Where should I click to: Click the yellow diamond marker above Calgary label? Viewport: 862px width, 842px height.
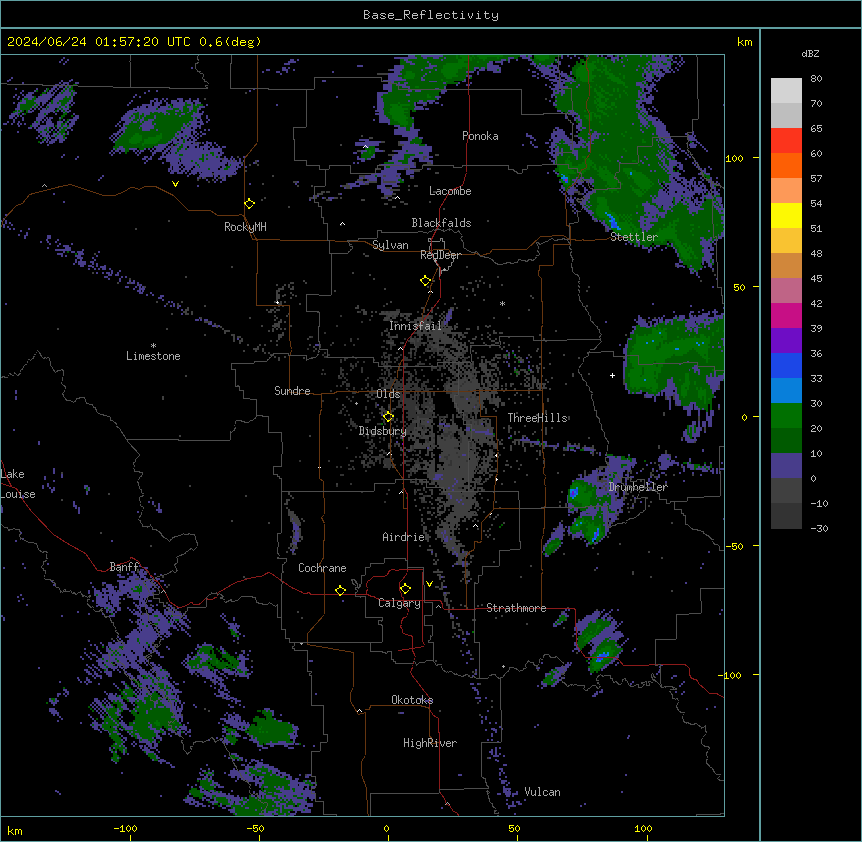click(x=405, y=589)
